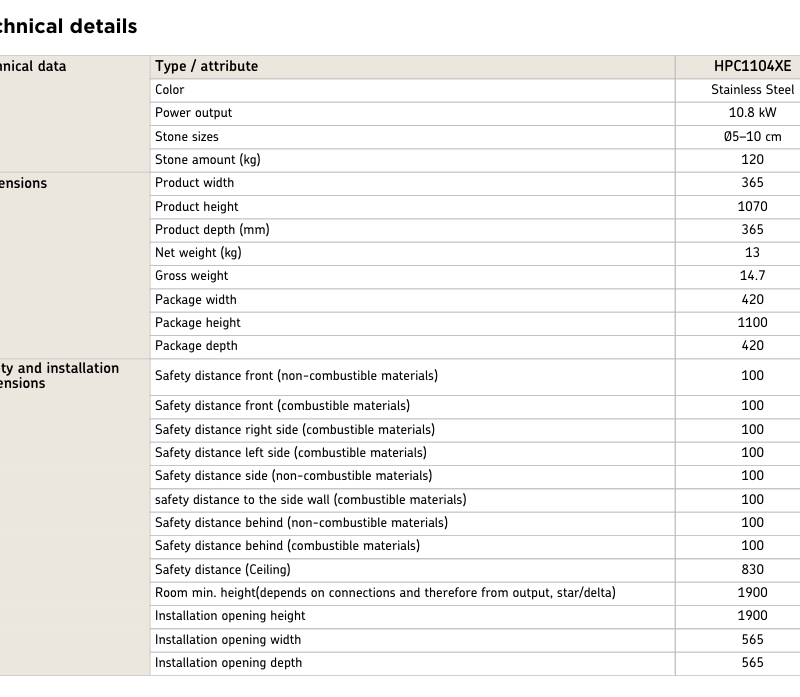Select the 10.8 kW value cell
This screenshot has height=697, width=800.
pos(752,113)
